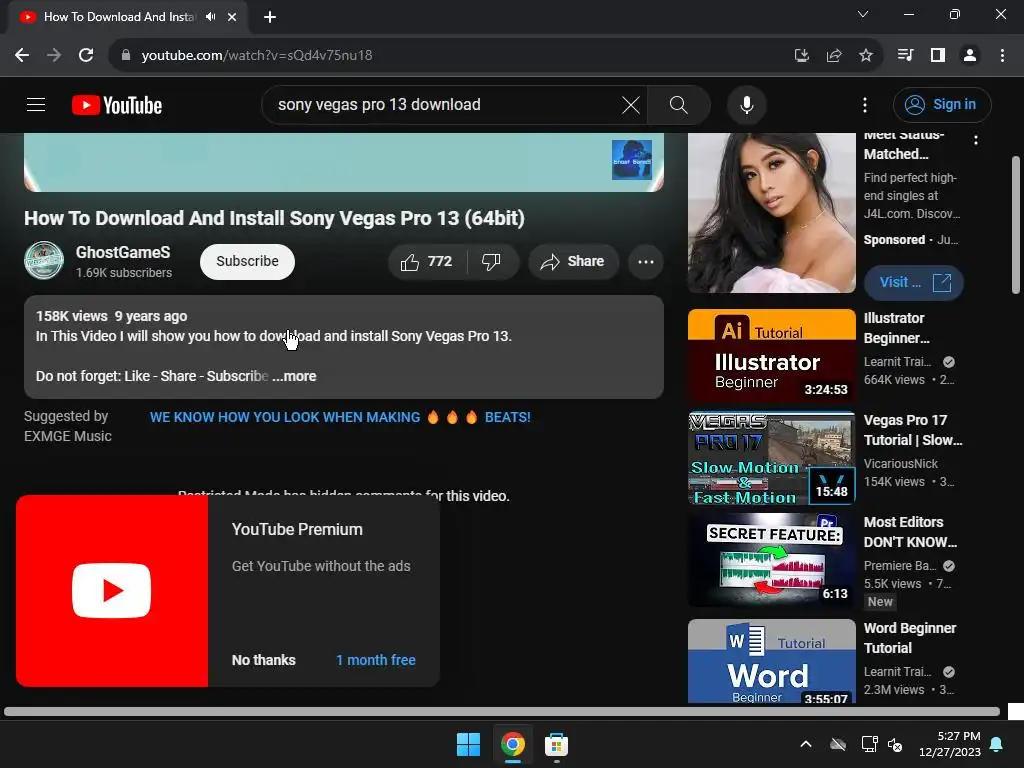Viewport: 1024px width, 768px height.
Task: Click the horizontal page scrollbar
Action: (x=502, y=711)
